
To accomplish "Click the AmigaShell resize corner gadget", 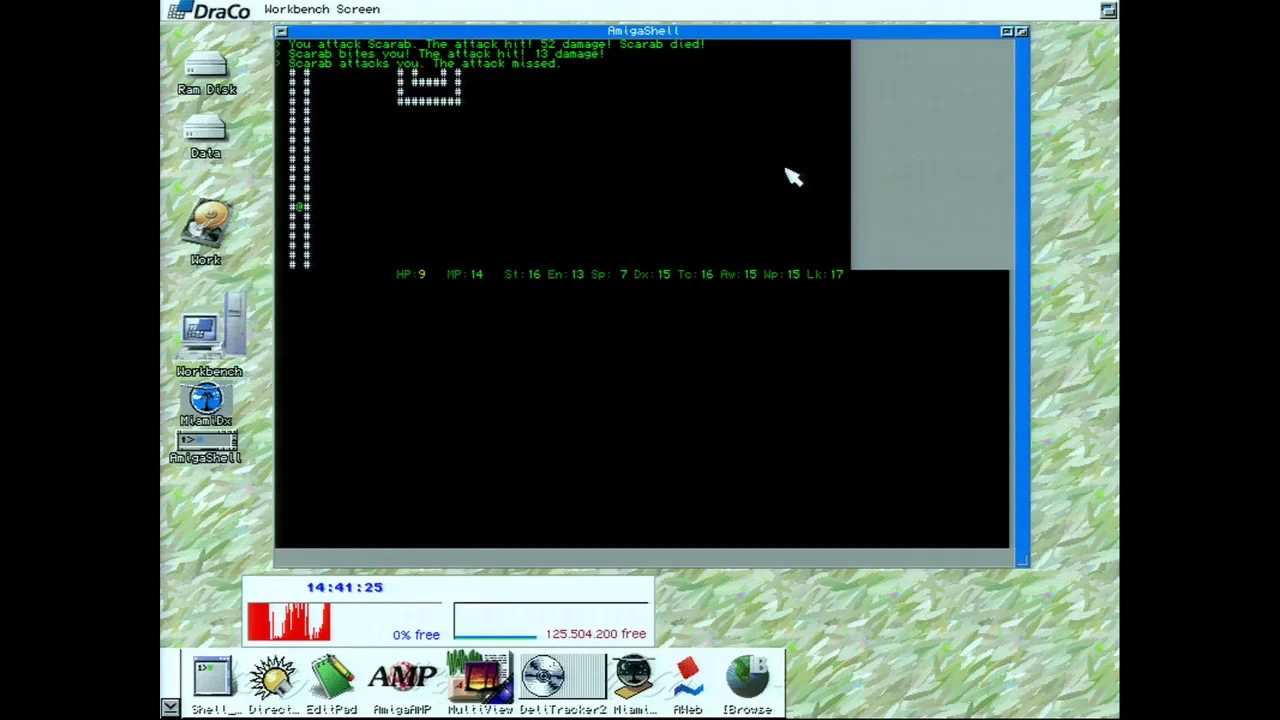I will pyautogui.click(x=1021, y=560).
